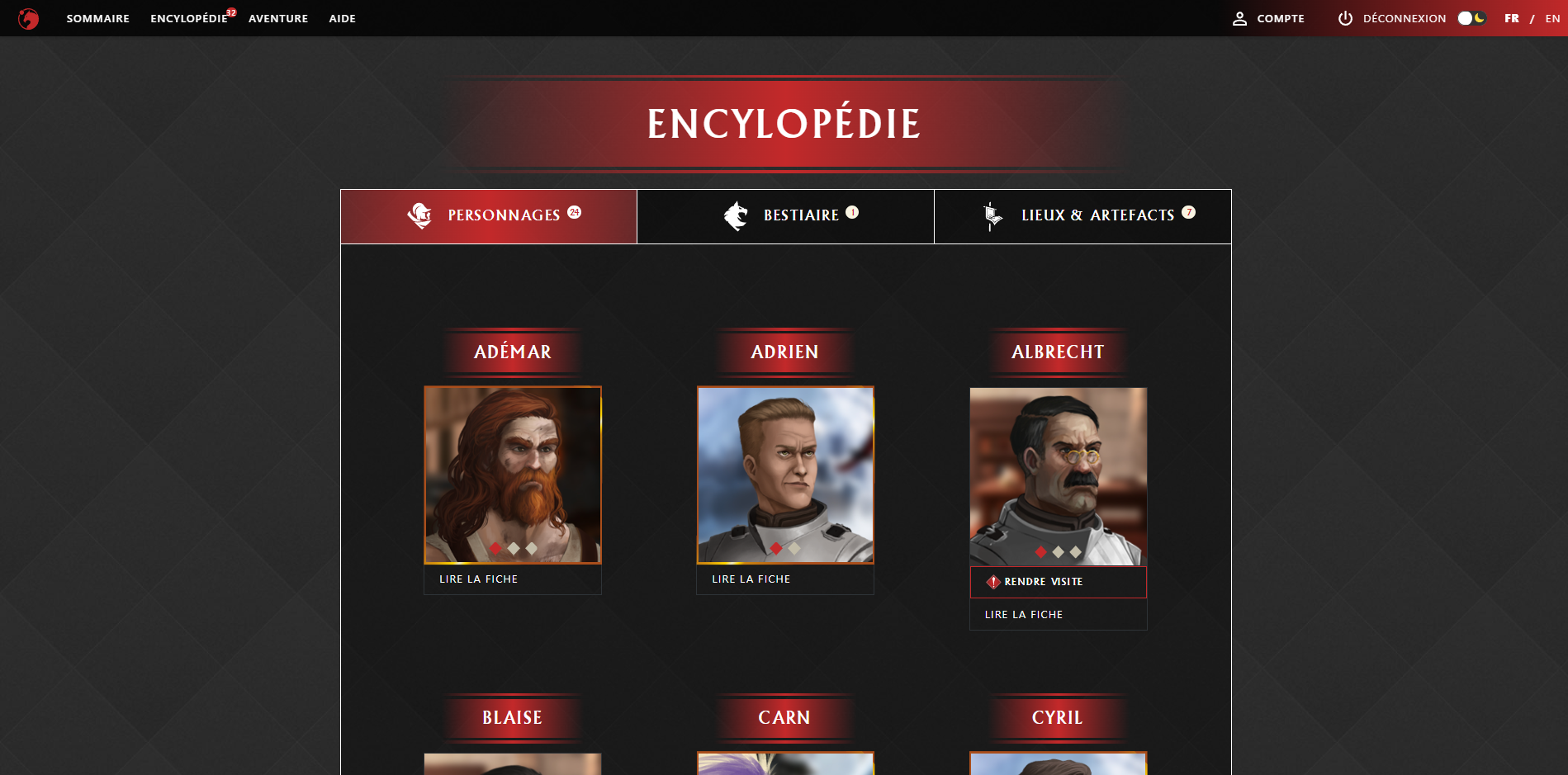Open the Sommaire menu item
The height and width of the screenshot is (775, 1568).
(x=97, y=18)
